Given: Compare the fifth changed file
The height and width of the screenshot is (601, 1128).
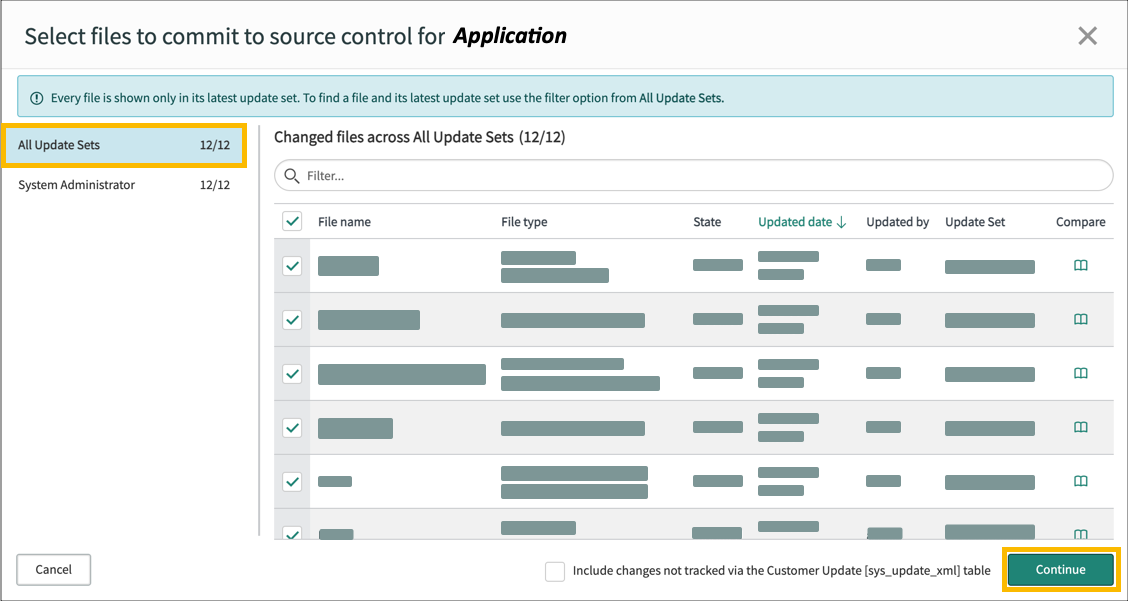Looking at the screenshot, I should (1081, 481).
